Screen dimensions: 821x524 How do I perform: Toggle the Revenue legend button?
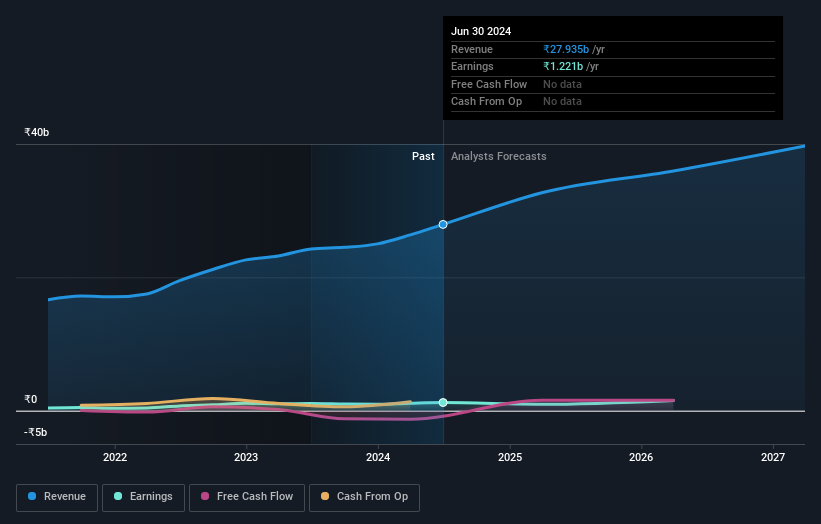(57, 497)
